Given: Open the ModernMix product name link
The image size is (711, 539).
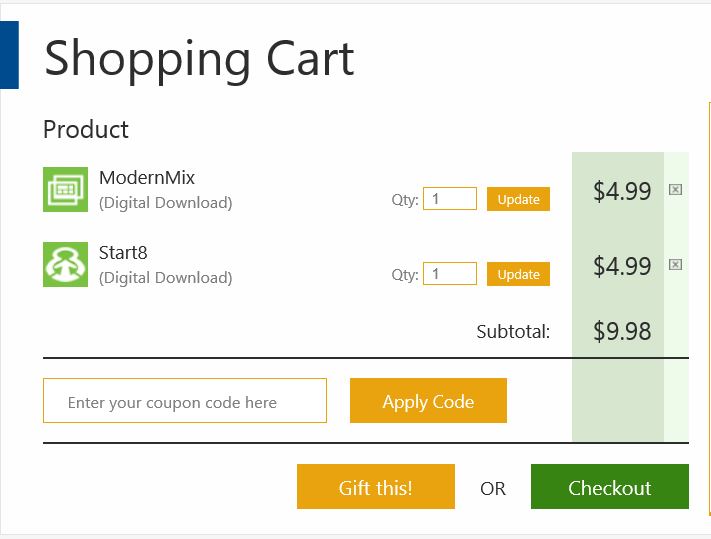Looking at the screenshot, I should pyautogui.click(x=147, y=178).
